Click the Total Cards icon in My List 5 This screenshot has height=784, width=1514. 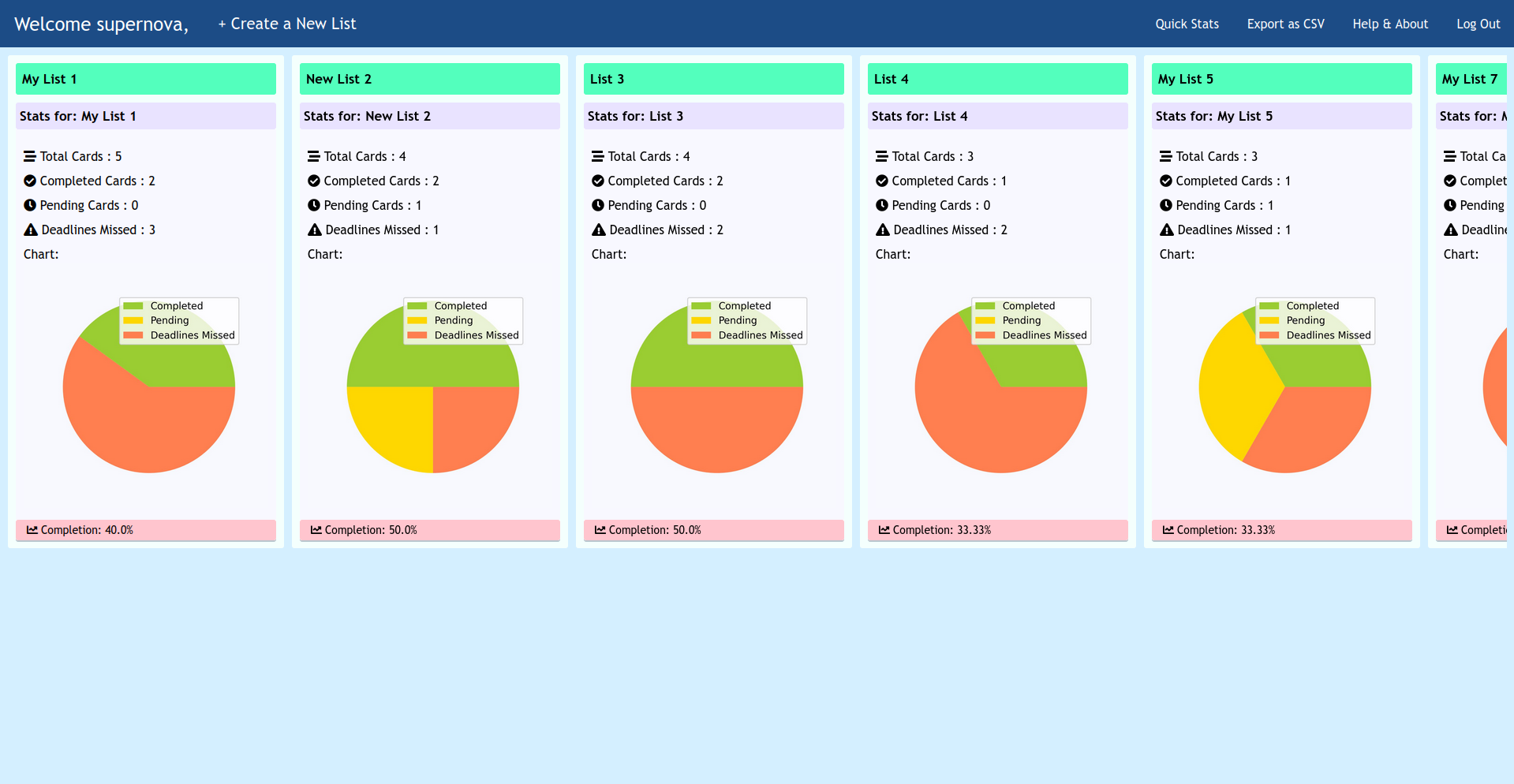point(1166,156)
